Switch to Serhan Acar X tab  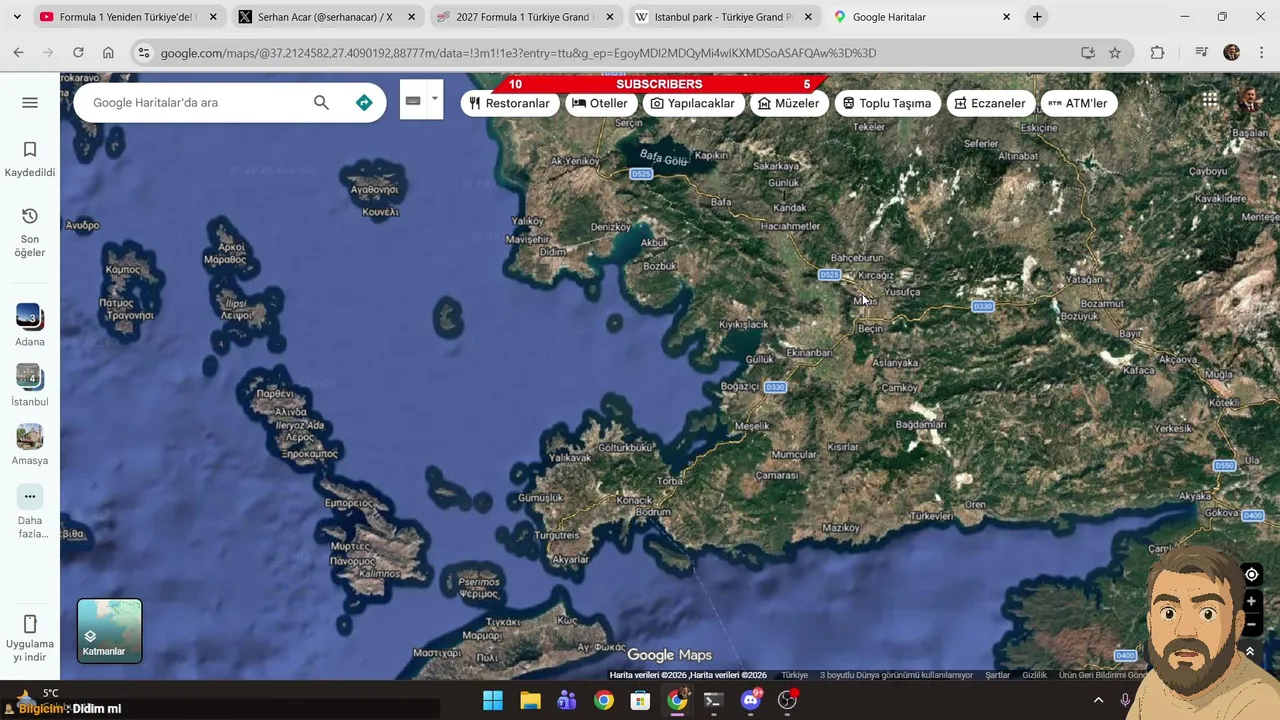click(x=326, y=17)
